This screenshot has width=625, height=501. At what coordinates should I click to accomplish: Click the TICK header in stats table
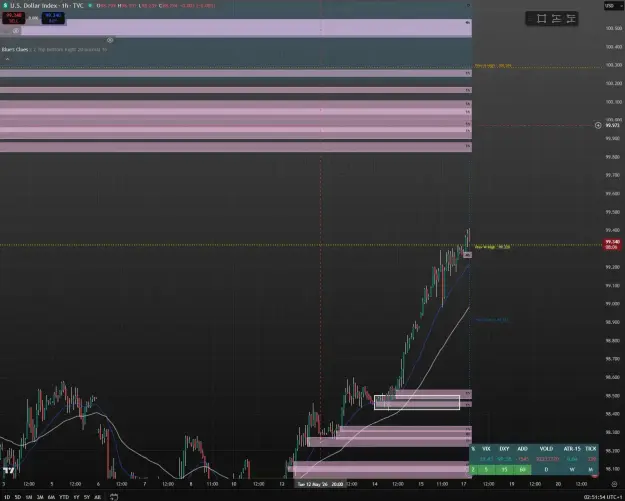[x=591, y=449]
